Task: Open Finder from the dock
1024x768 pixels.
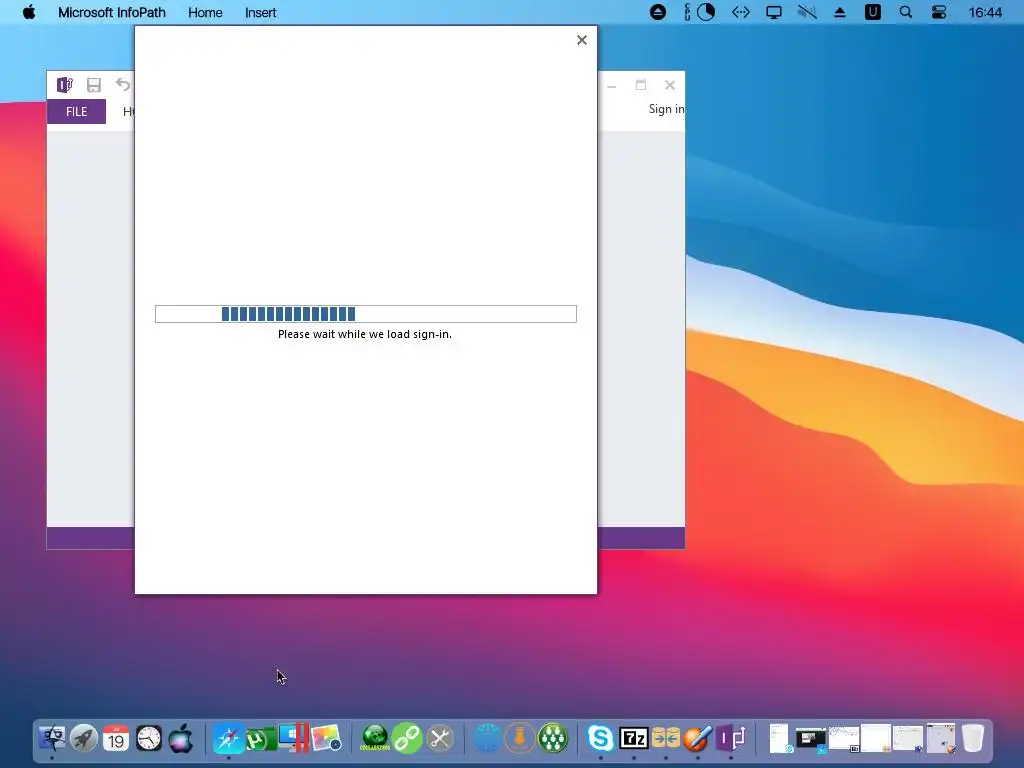Action: click(x=52, y=739)
